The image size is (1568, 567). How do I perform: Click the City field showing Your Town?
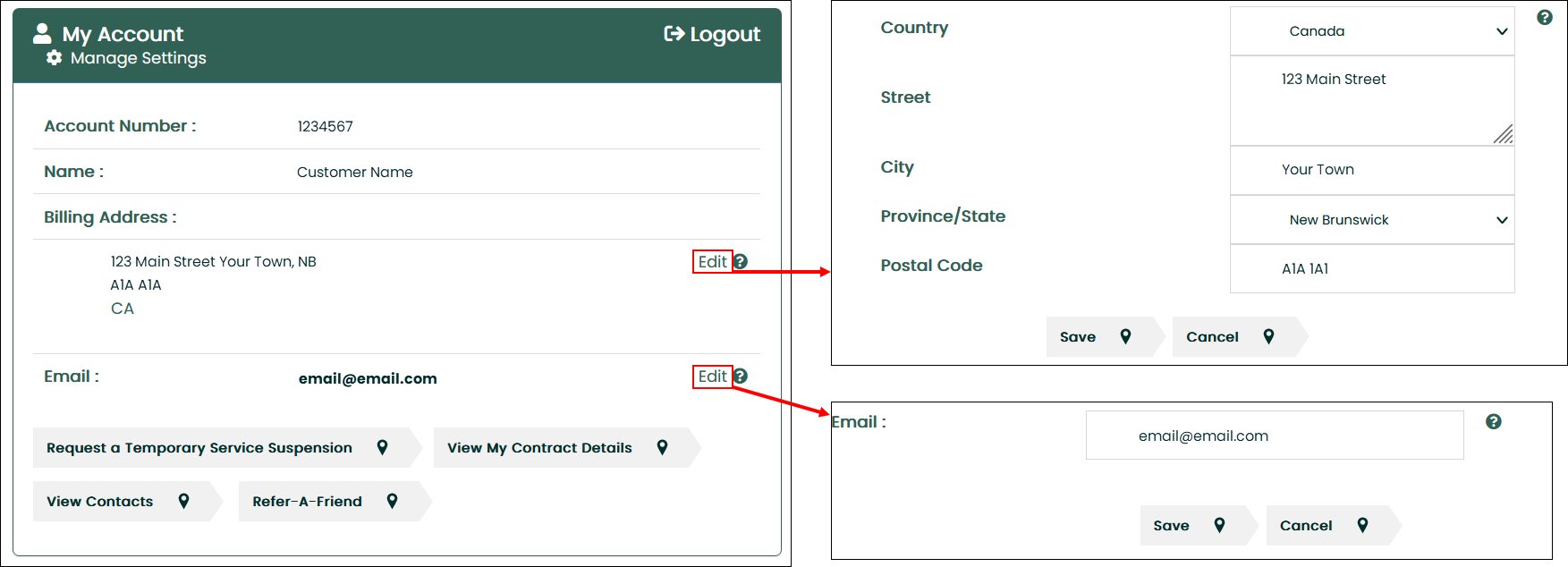coord(1371,170)
